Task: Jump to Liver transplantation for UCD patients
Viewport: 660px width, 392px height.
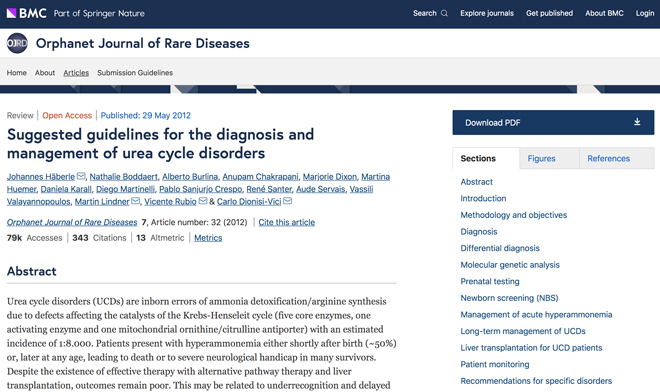Action: click(x=531, y=348)
